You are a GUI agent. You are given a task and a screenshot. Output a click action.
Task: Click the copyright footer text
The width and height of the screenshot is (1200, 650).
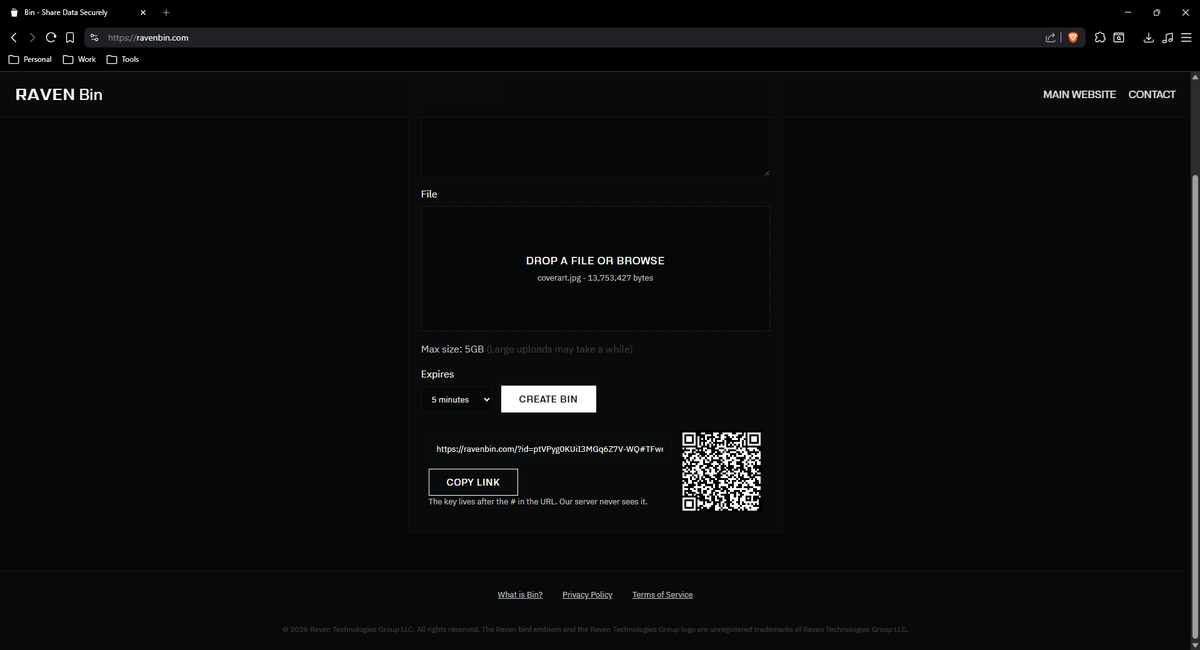click(595, 630)
